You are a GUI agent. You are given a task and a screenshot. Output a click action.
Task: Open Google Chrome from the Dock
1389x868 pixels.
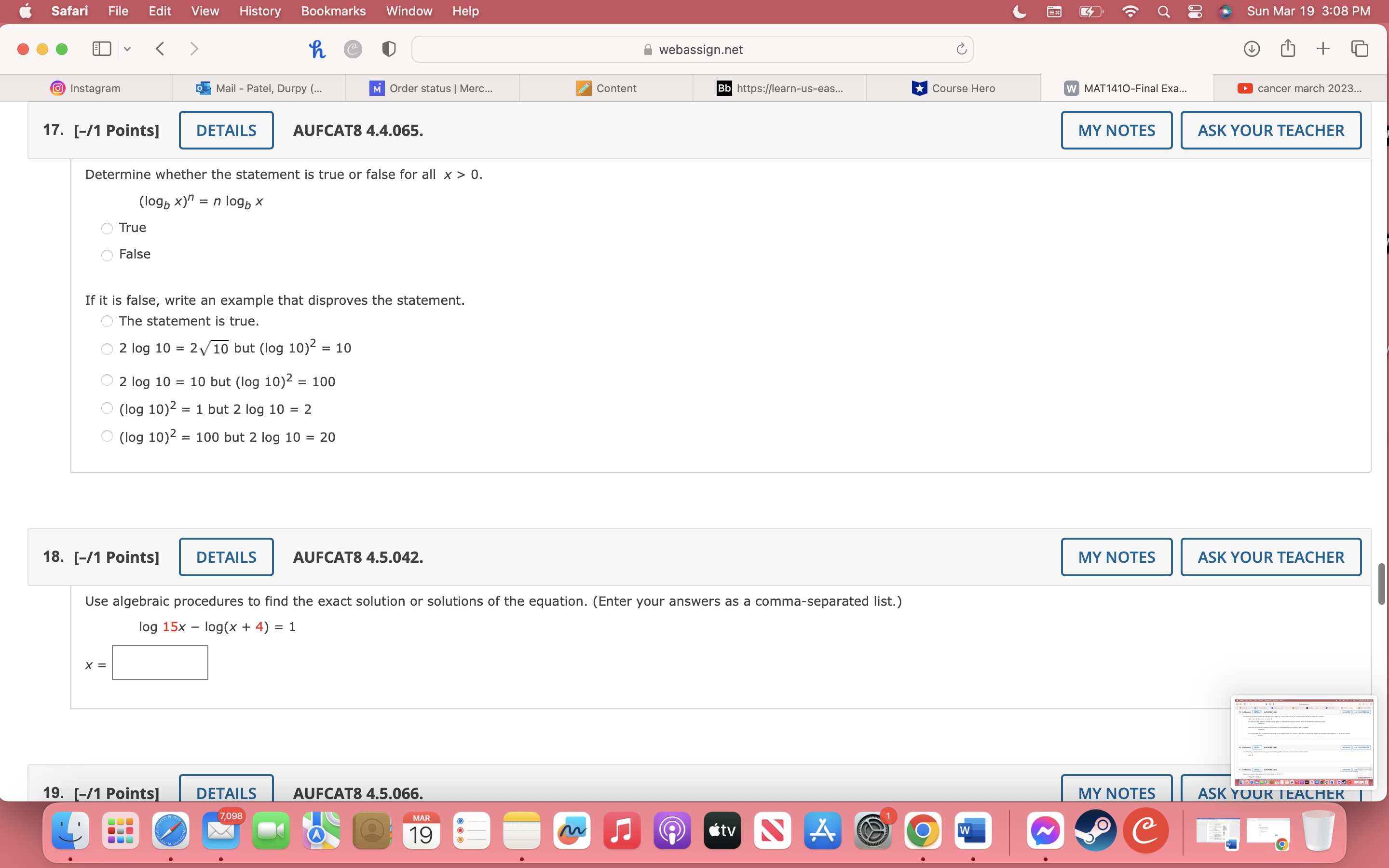(x=924, y=830)
